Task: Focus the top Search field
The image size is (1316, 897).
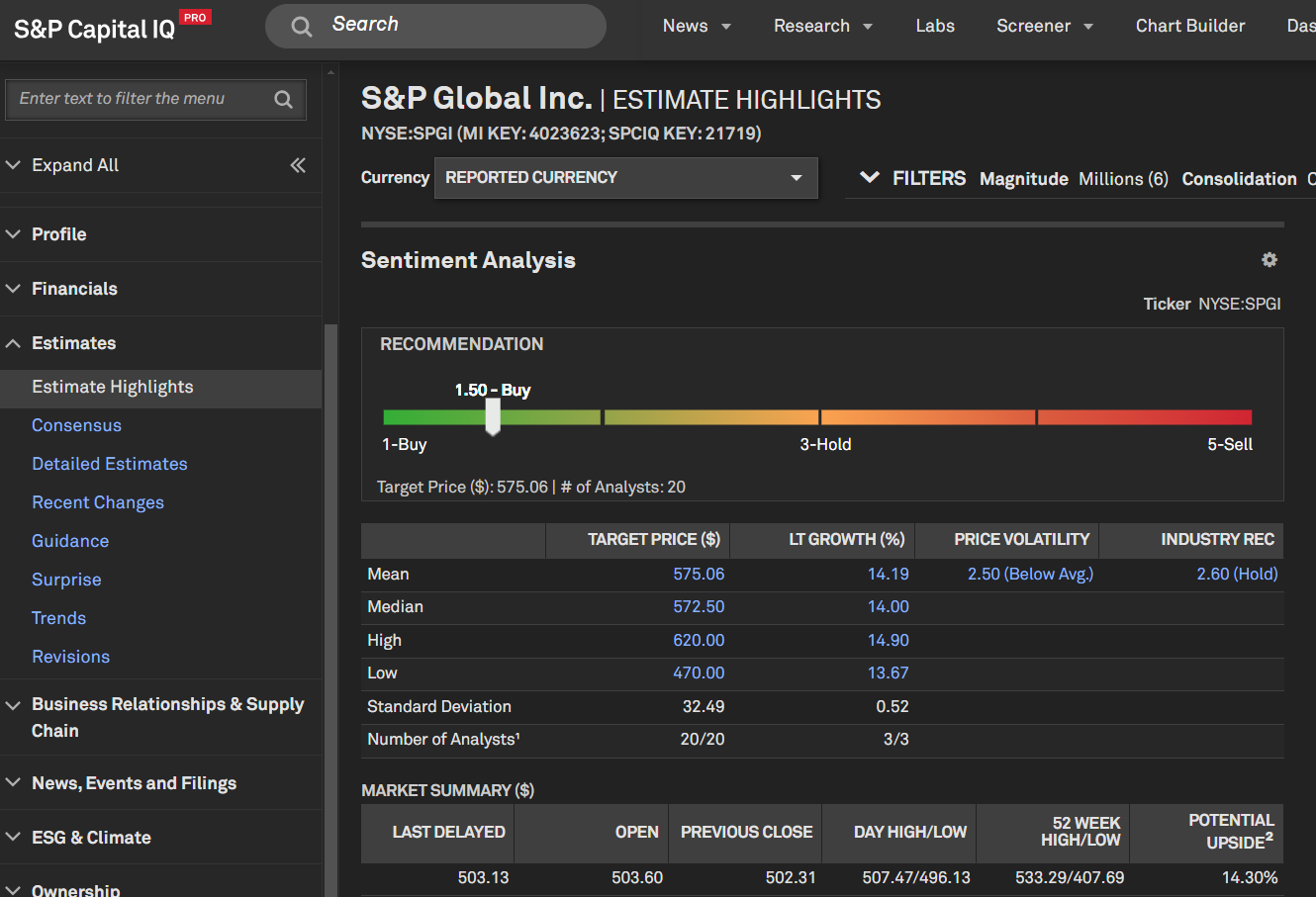Action: click(435, 26)
